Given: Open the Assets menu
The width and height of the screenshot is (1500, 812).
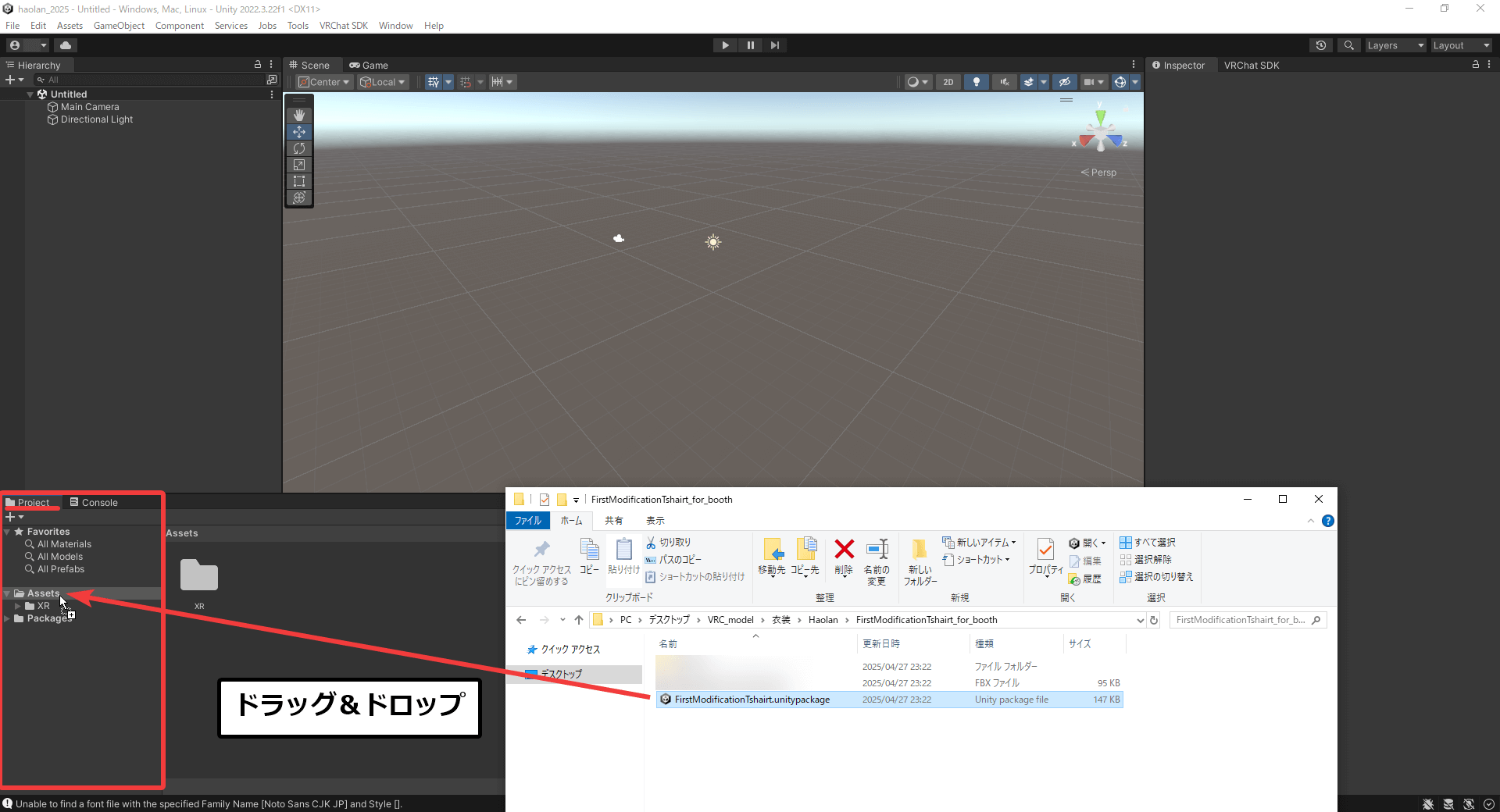Looking at the screenshot, I should tap(70, 26).
